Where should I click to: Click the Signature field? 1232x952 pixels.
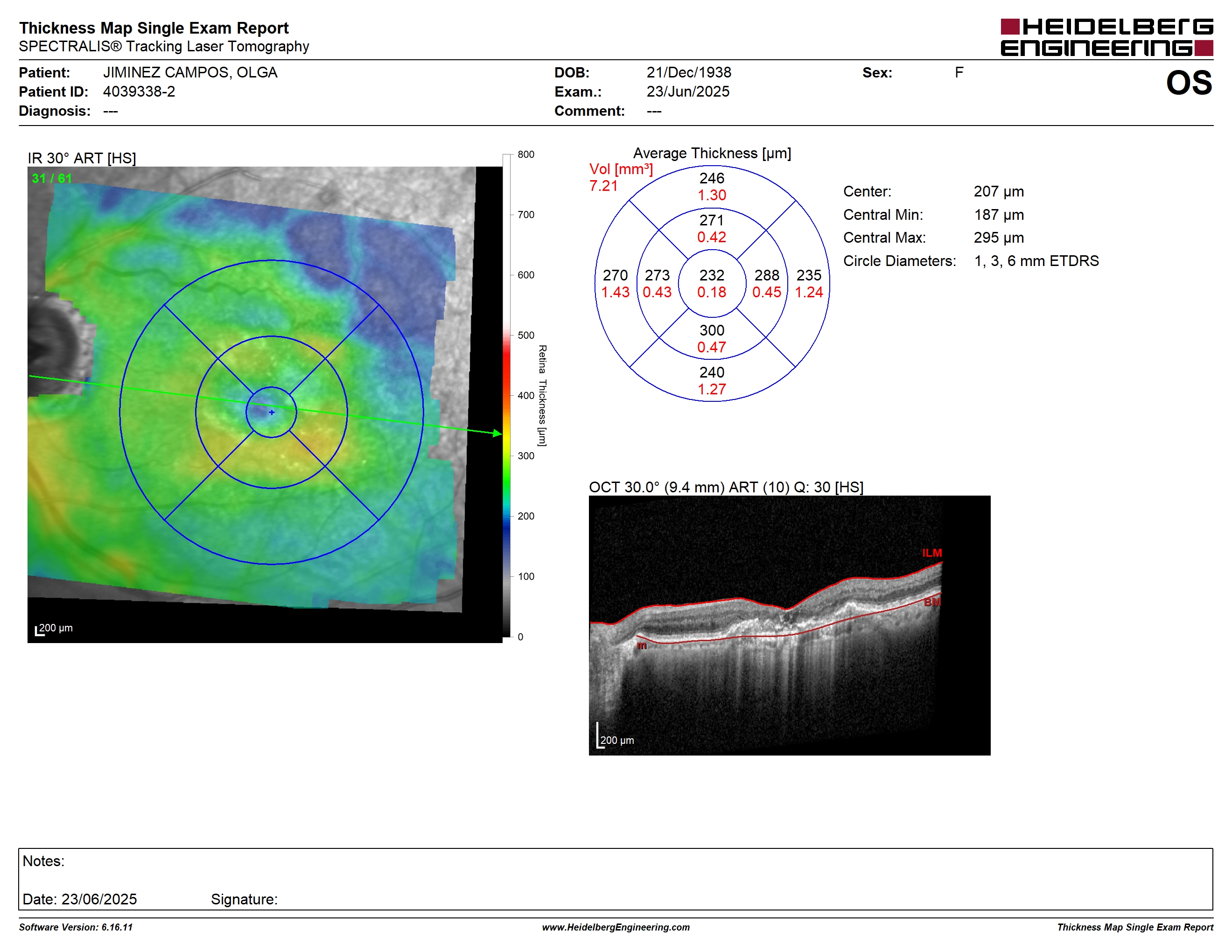(x=244, y=899)
